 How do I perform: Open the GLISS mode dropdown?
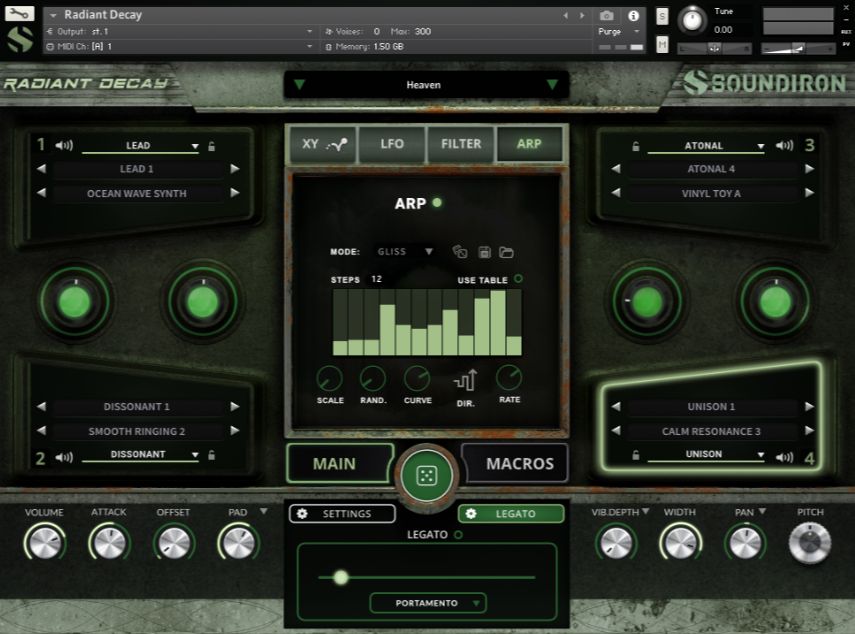pos(403,251)
